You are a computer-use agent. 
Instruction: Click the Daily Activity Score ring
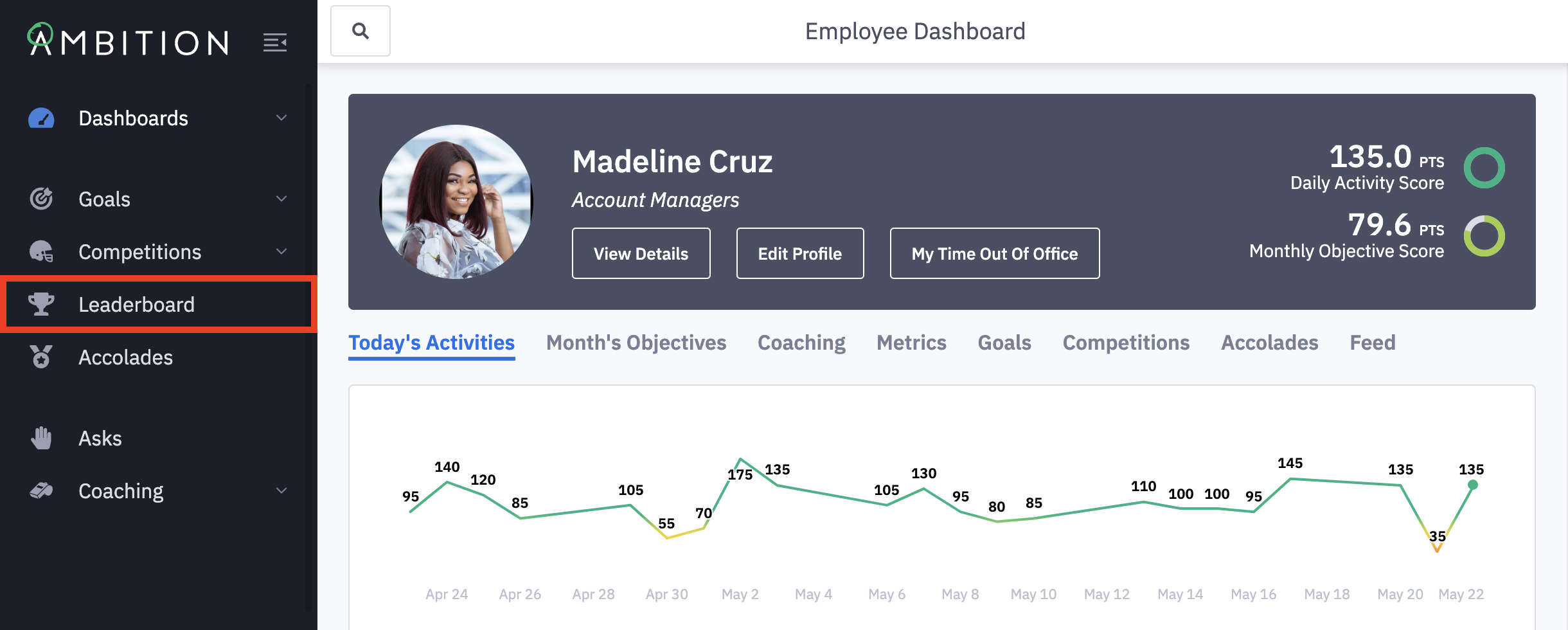(1484, 168)
